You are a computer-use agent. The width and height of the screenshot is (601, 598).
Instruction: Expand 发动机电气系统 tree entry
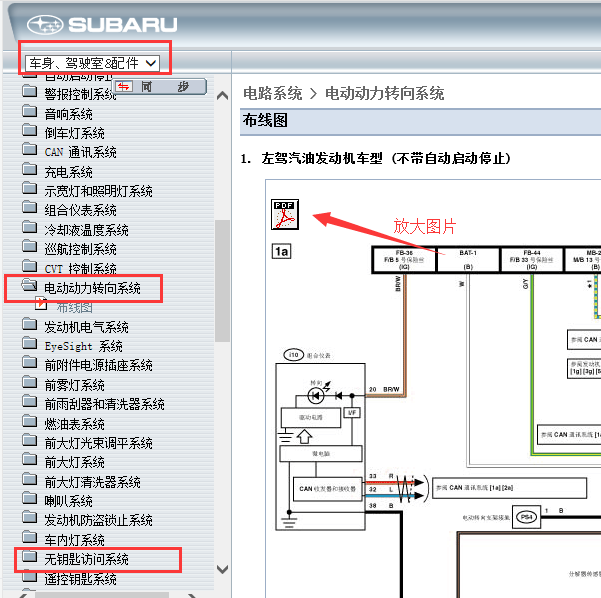click(86, 327)
